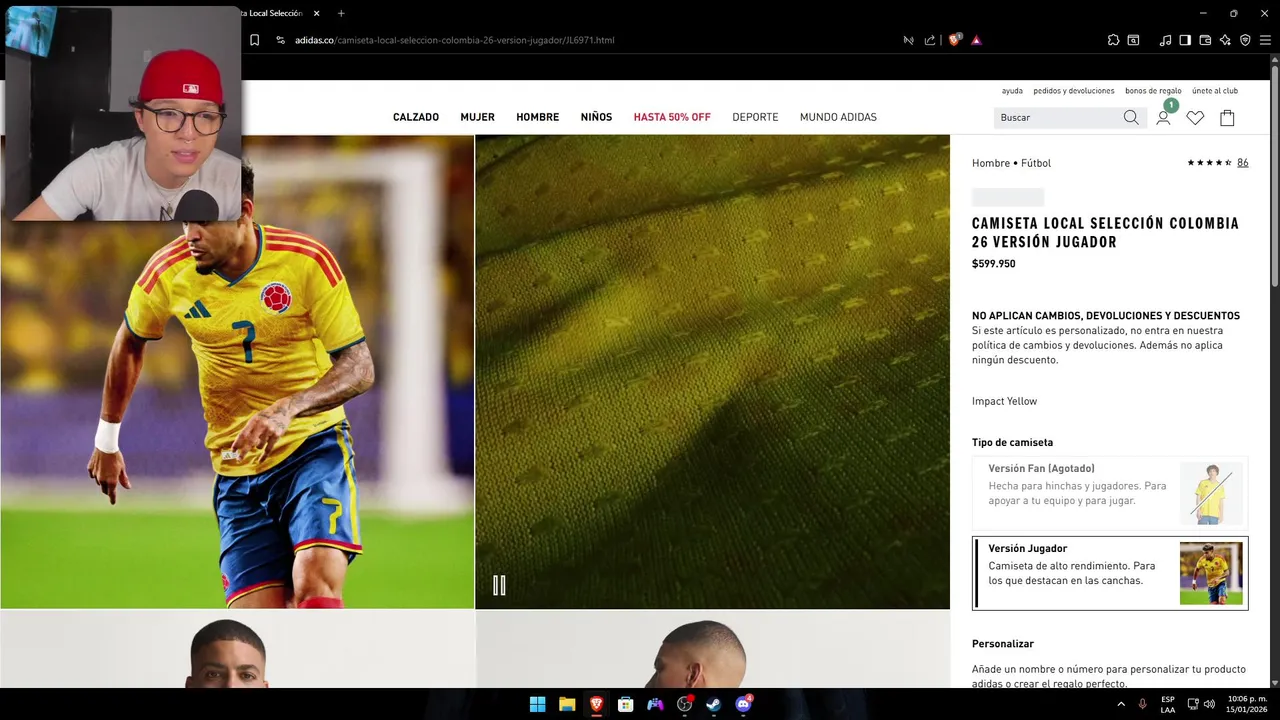Click the ayuda link
The image size is (1280, 720).
pos(1012,91)
